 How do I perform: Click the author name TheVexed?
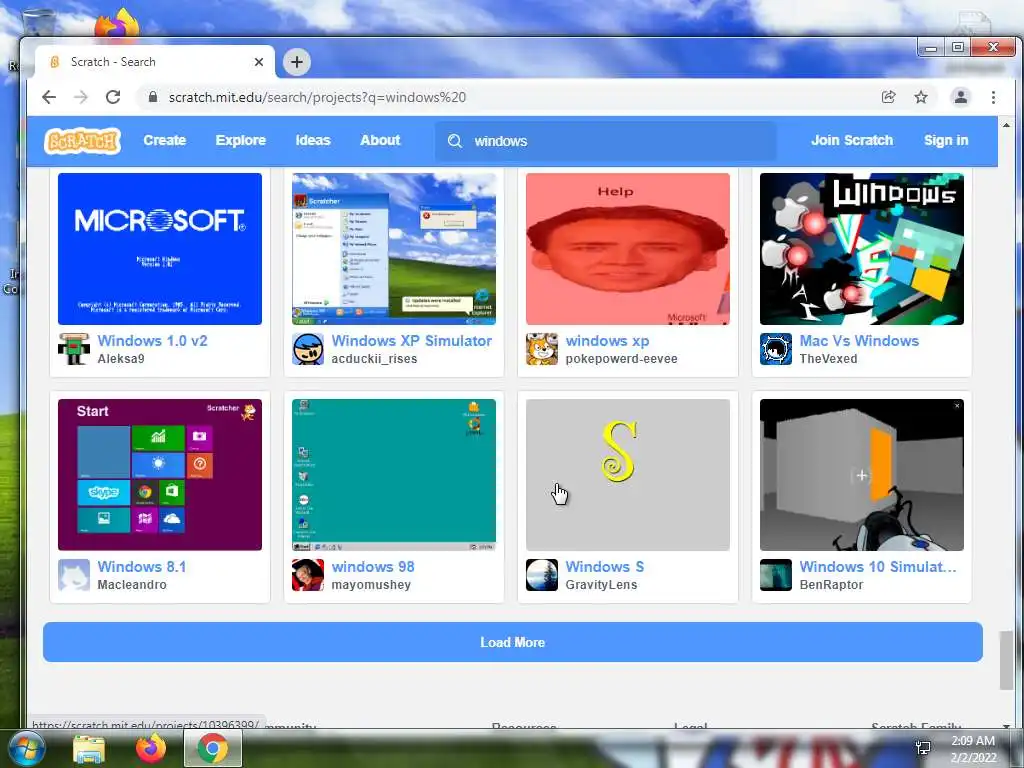pos(828,359)
